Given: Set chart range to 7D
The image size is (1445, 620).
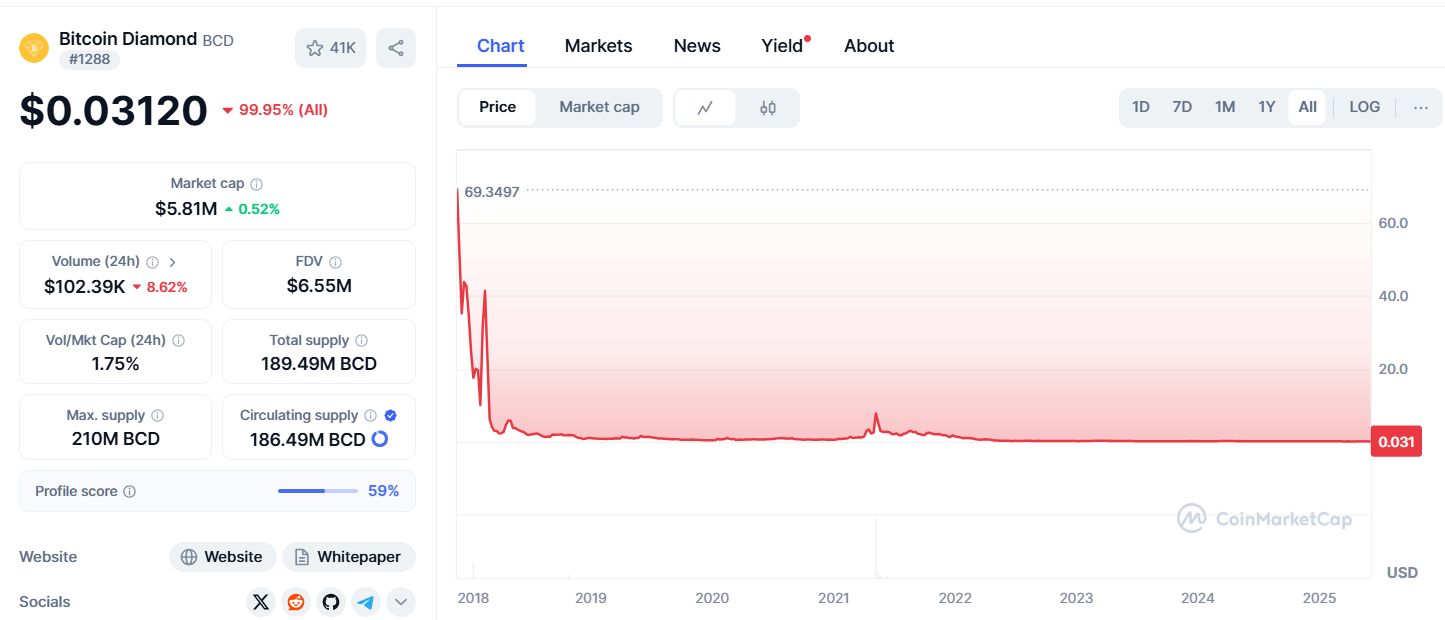Looking at the screenshot, I should [x=1182, y=107].
